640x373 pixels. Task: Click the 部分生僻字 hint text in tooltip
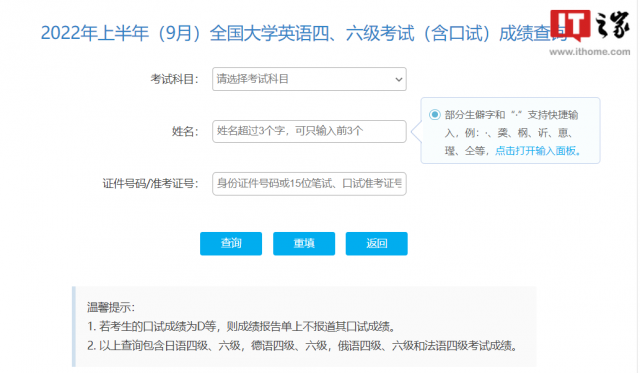click(x=511, y=133)
